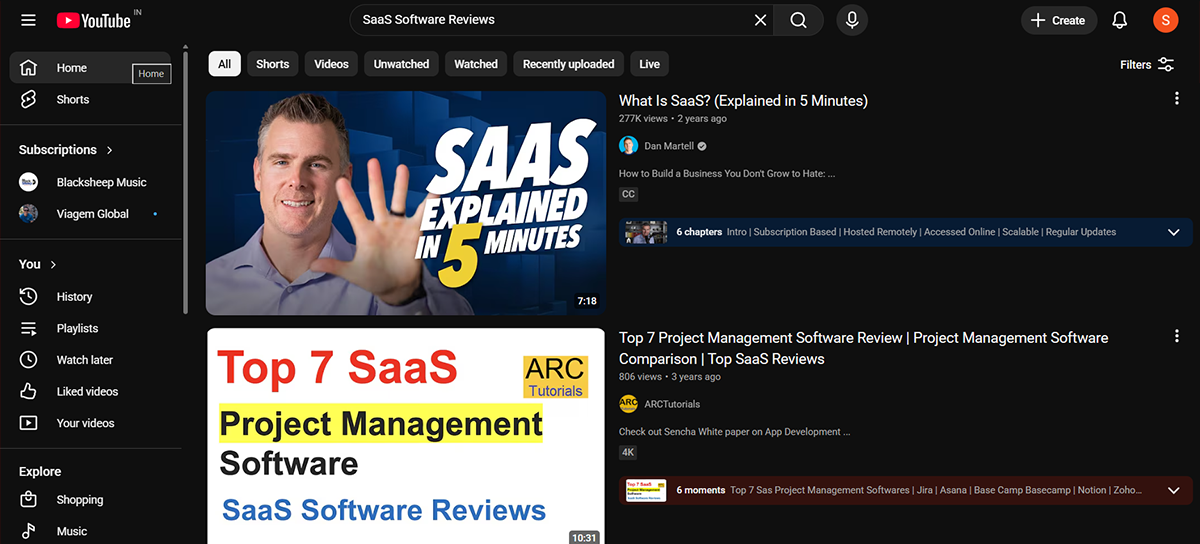1200x544 pixels.
Task: Click the sidebar scrollbar
Action: 185,180
